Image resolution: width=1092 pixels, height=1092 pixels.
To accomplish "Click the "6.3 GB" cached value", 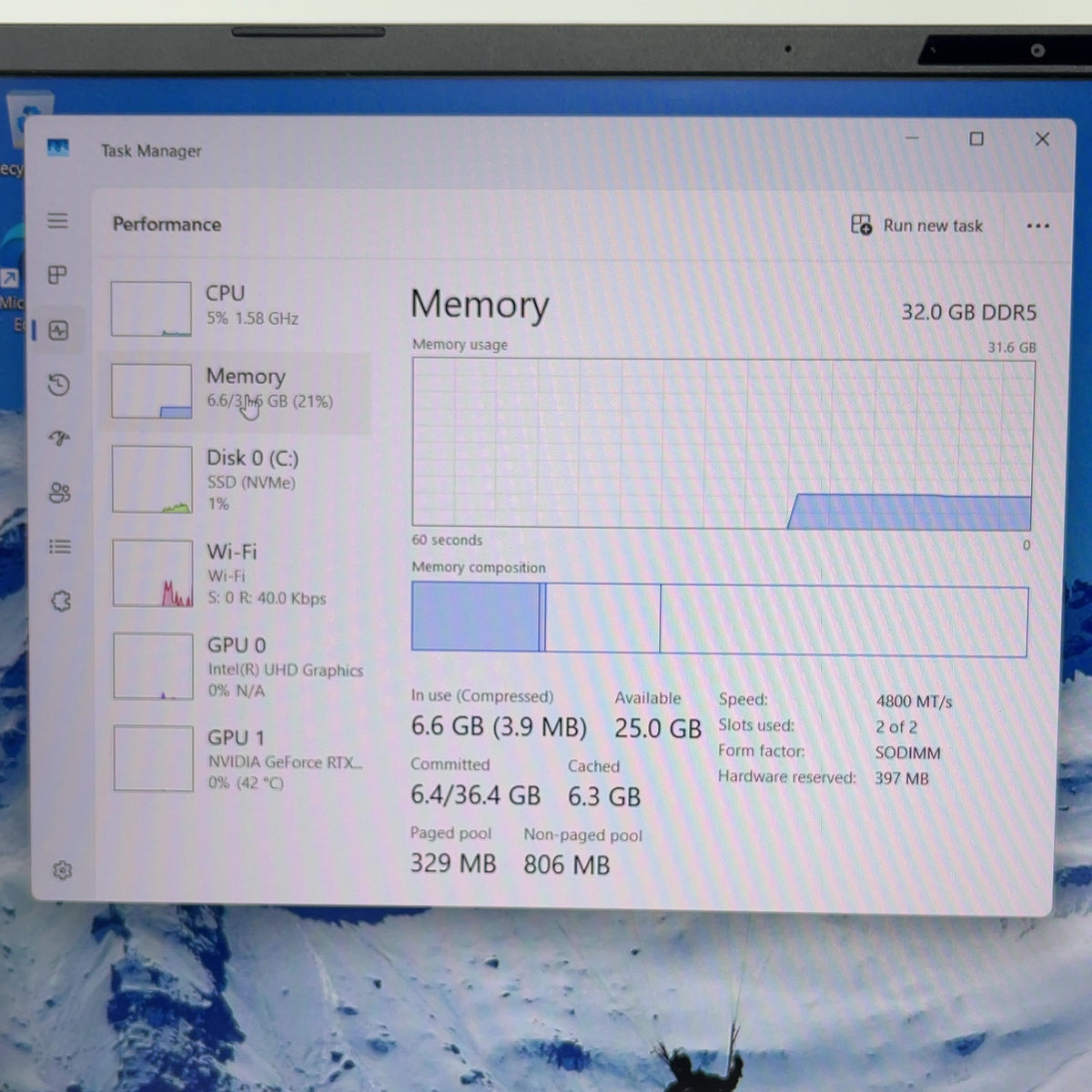I will 604,797.
